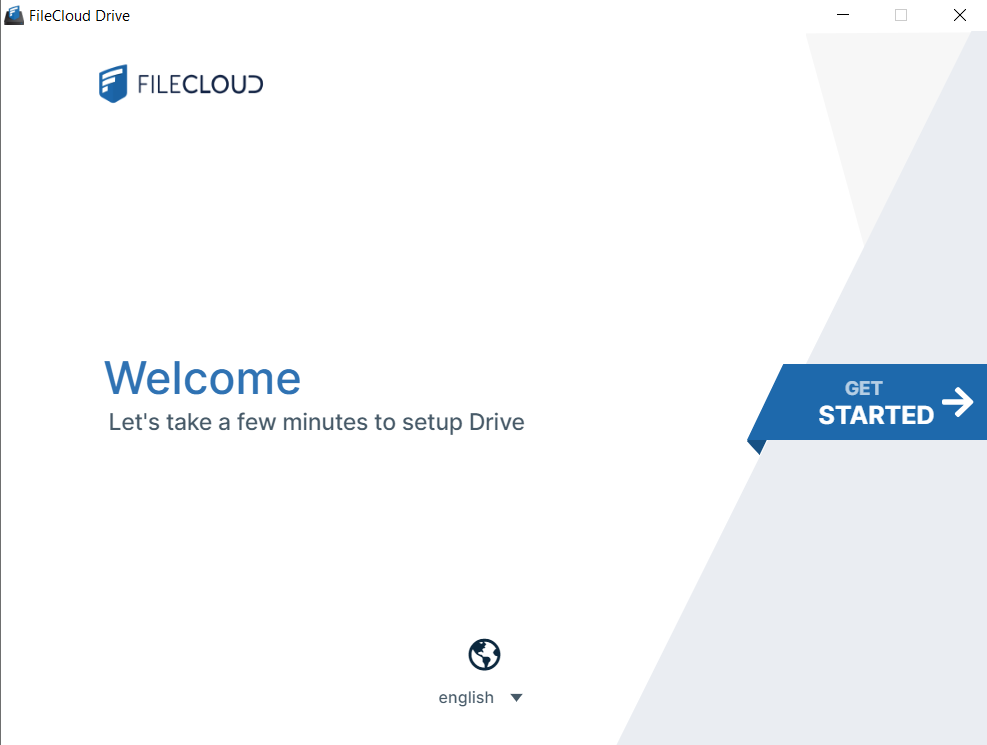Click the "Let's take a few minutes" subtitle
Screen dimensions: 987x745
316,422
